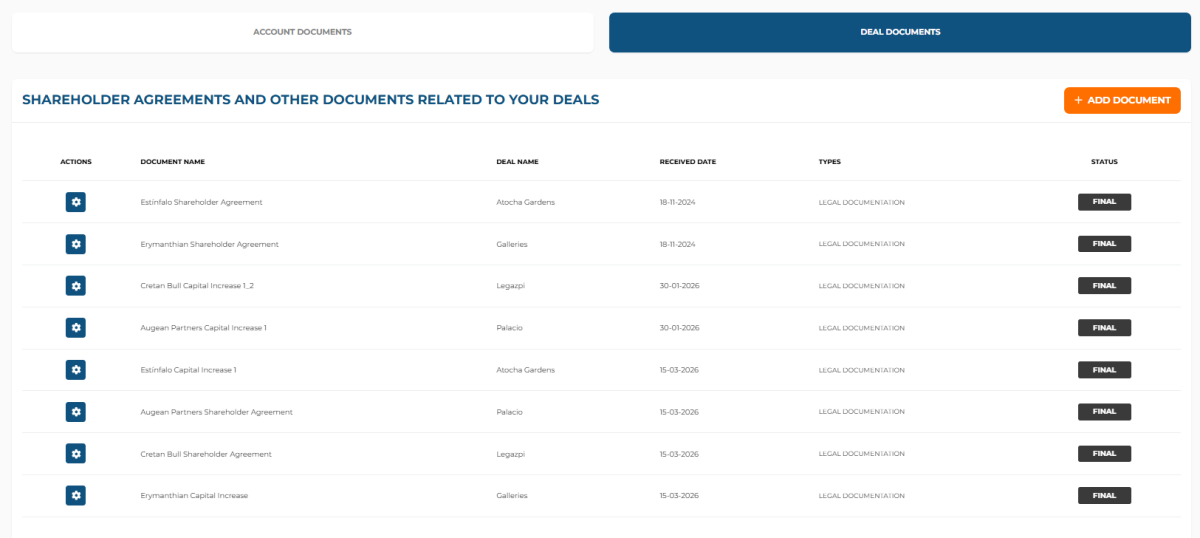
Task: Open actions gear for Estinfalo Capital Increase 1
Action: pyautogui.click(x=76, y=370)
